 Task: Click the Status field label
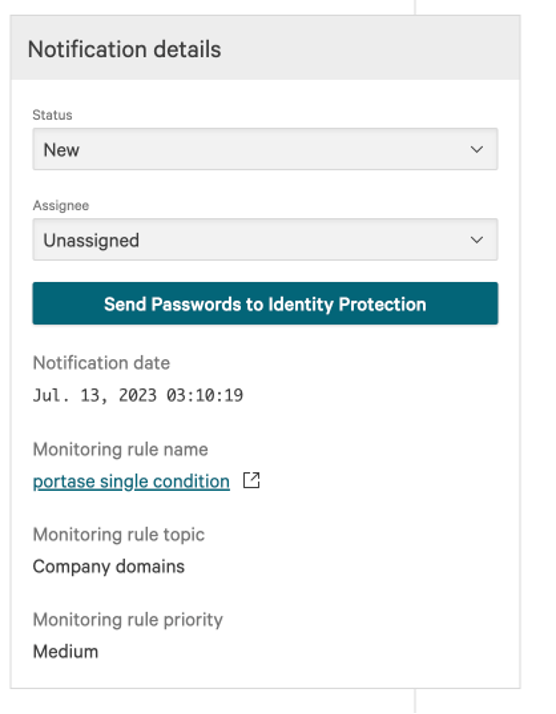click(x=52, y=115)
